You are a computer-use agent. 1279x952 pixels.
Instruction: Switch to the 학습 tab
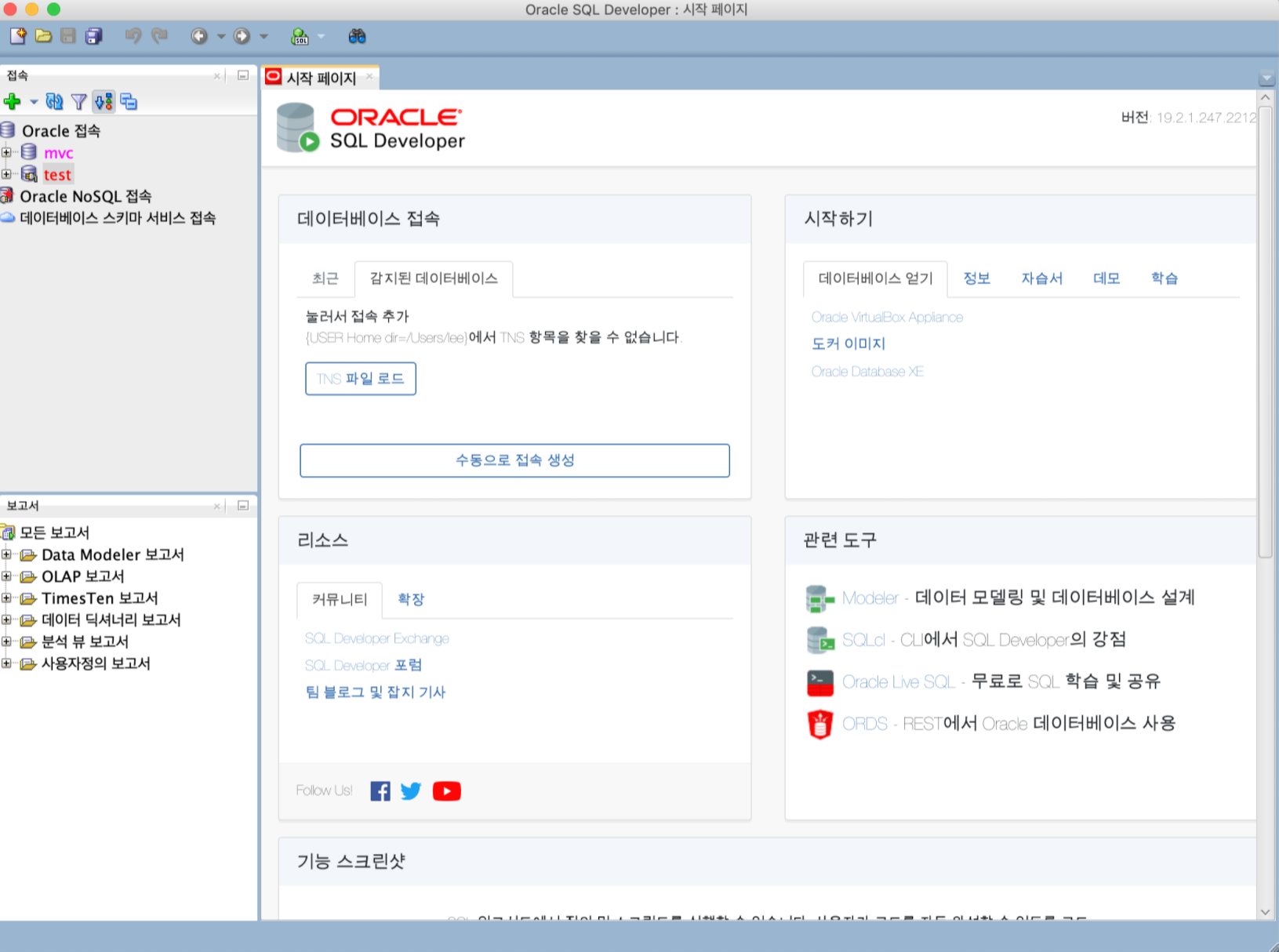click(1165, 278)
